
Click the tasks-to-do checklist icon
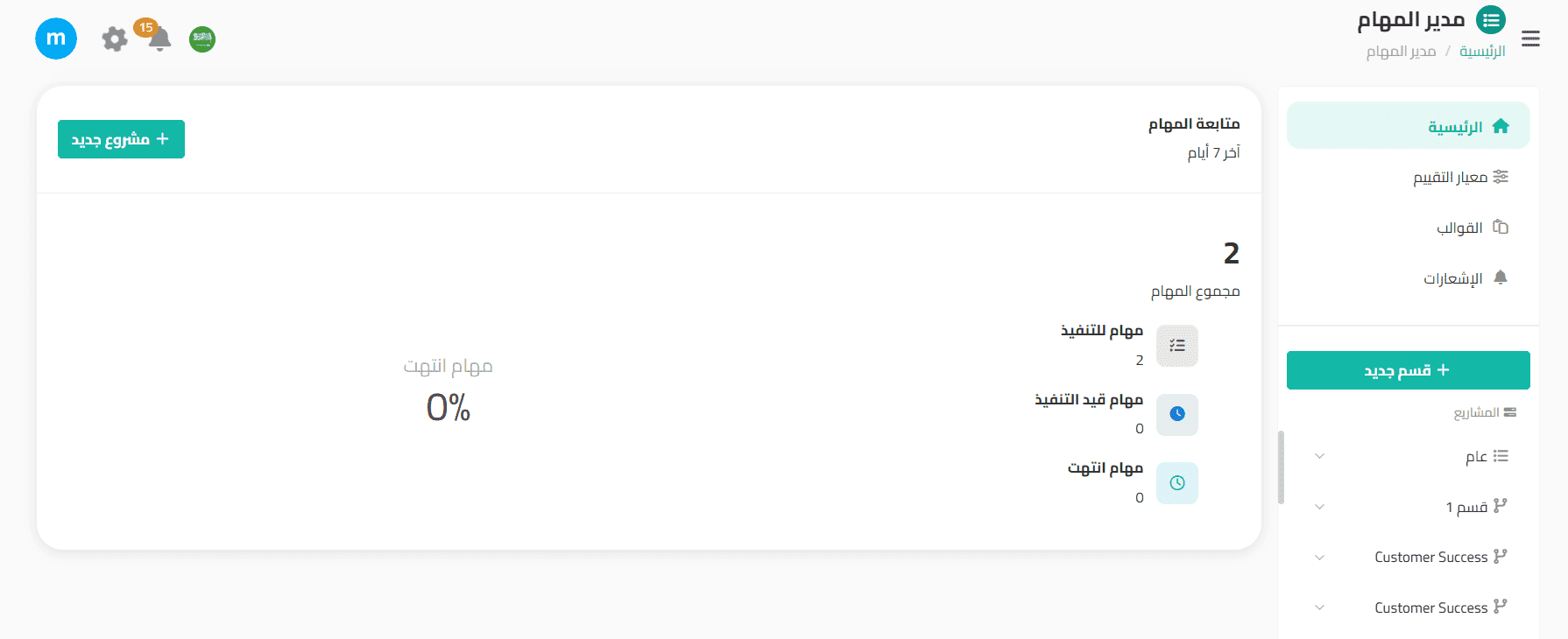coord(1176,346)
